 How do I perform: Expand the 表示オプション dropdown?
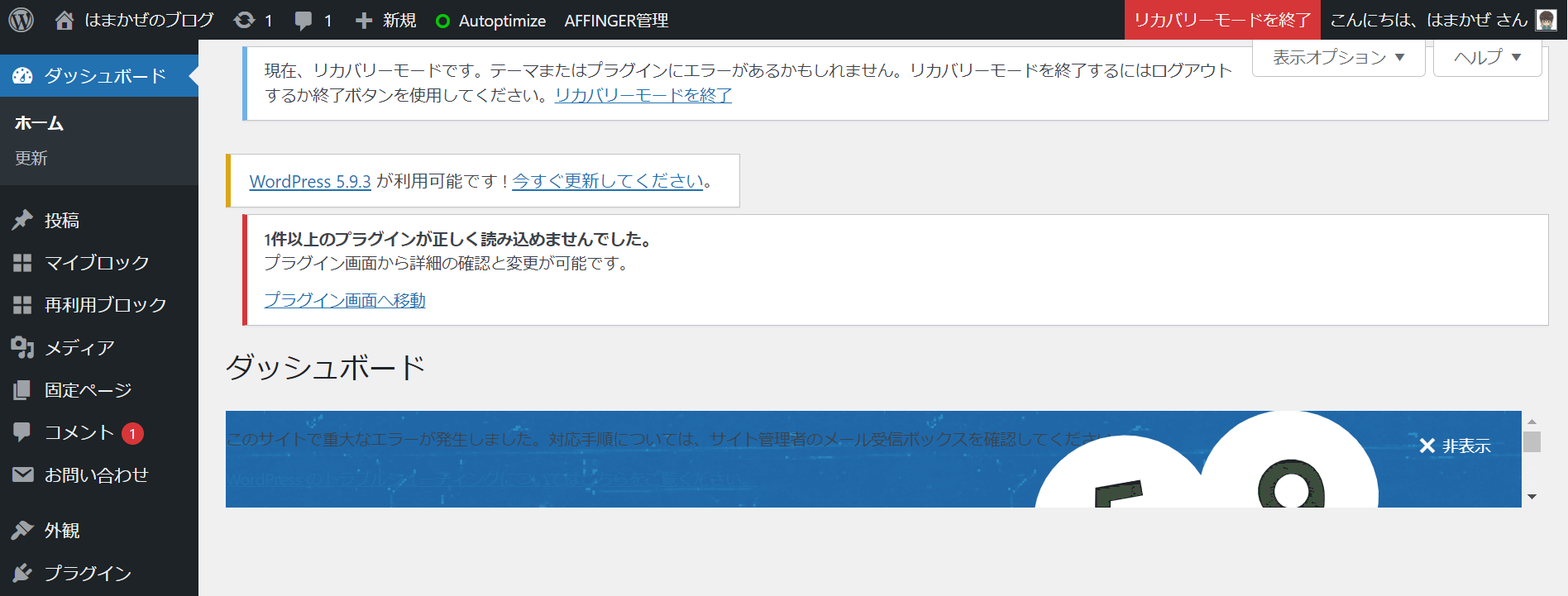click(1338, 58)
